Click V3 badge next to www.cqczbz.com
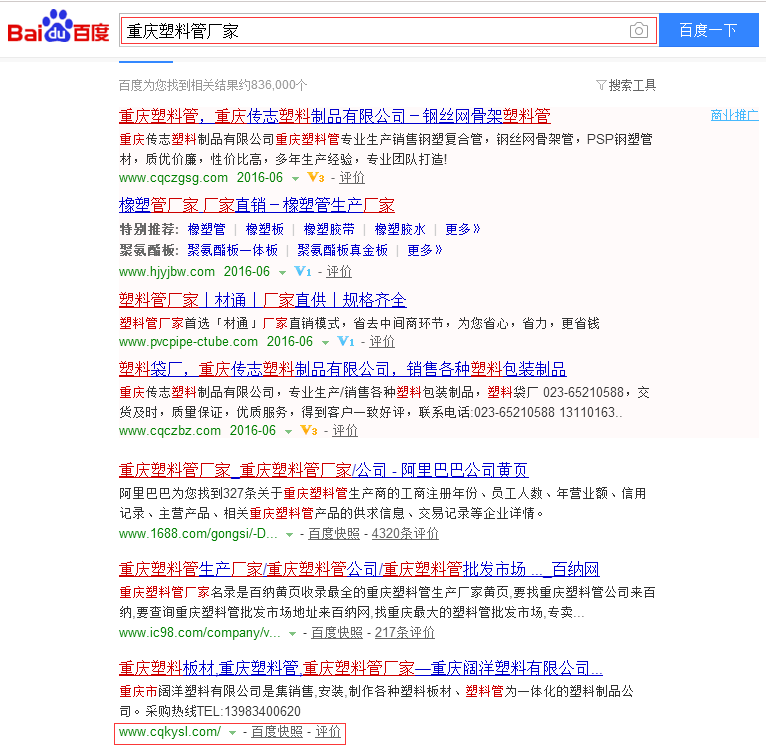This screenshot has height=752, width=766. tap(308, 431)
